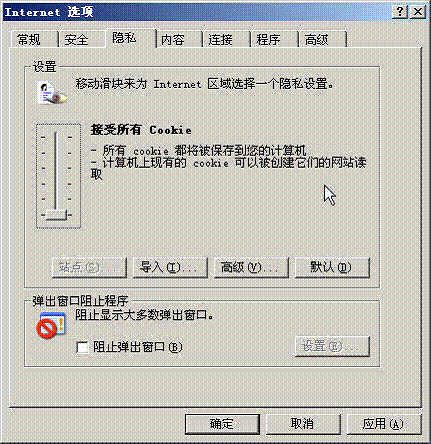Click the top of the privacy slider track
The height and width of the screenshot is (444, 431).
pyautogui.click(x=56, y=134)
